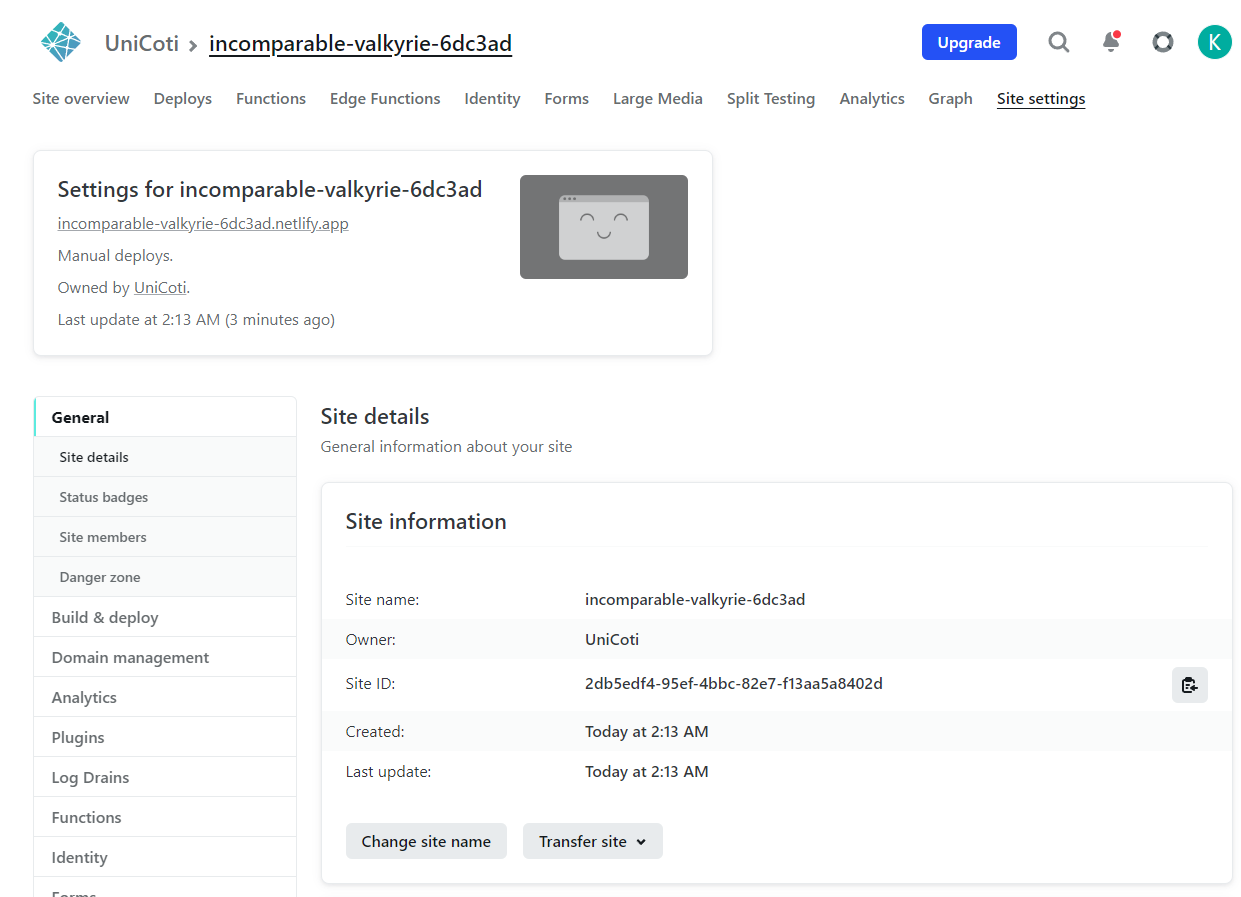
Task: Click the Netlify logo icon
Action: point(61,42)
